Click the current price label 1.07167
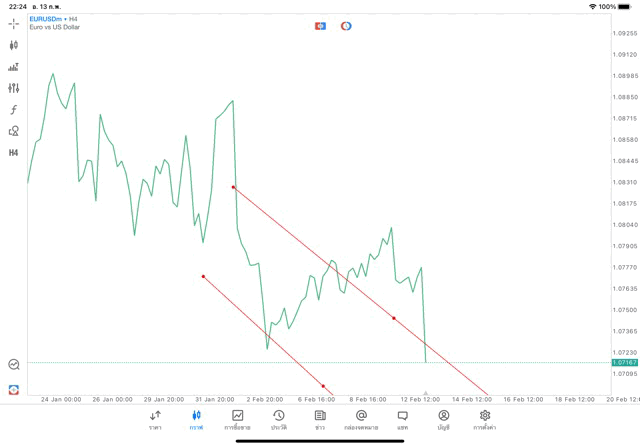This screenshot has width=640, height=447. [x=625, y=362]
